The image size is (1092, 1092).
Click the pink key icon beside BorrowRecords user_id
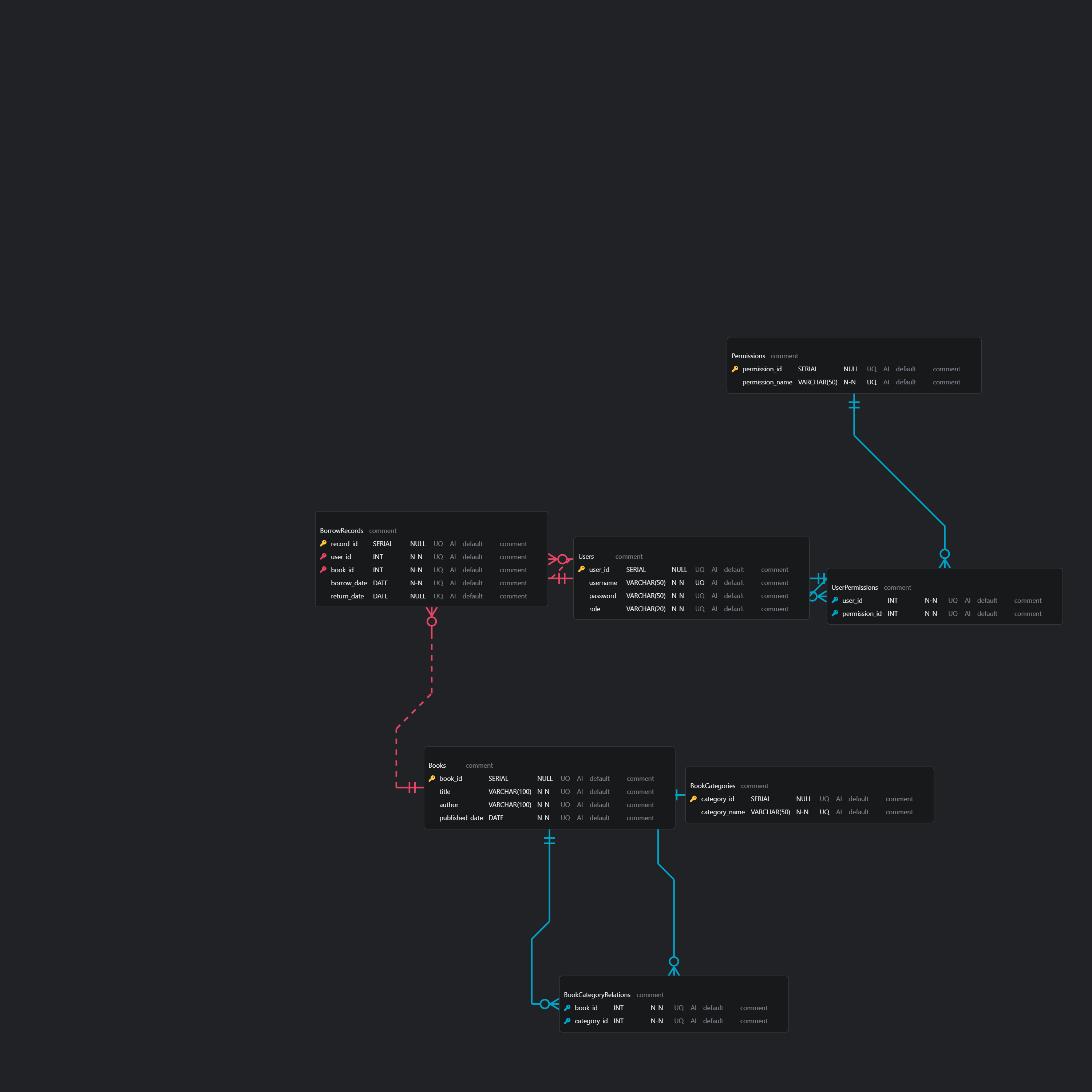323,557
